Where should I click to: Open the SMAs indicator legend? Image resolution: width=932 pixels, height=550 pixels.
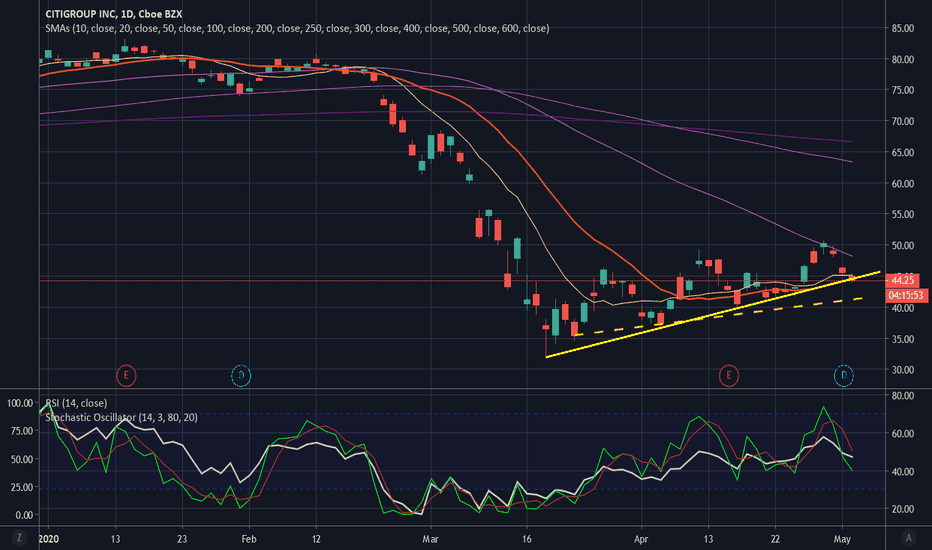297,28
